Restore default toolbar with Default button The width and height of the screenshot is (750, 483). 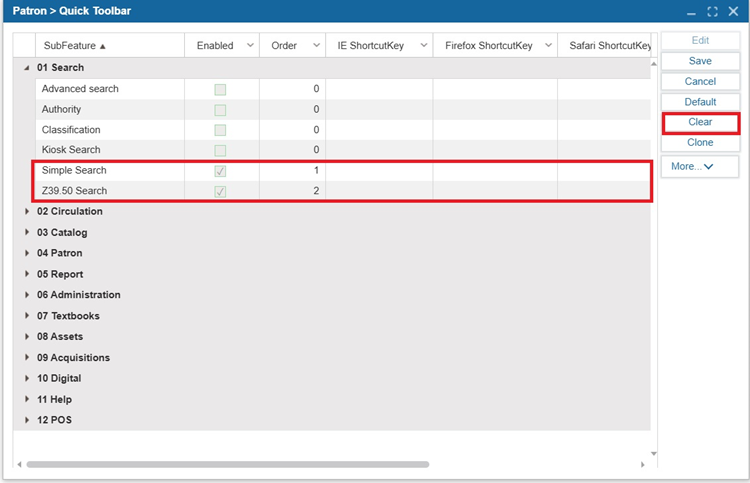tap(700, 102)
